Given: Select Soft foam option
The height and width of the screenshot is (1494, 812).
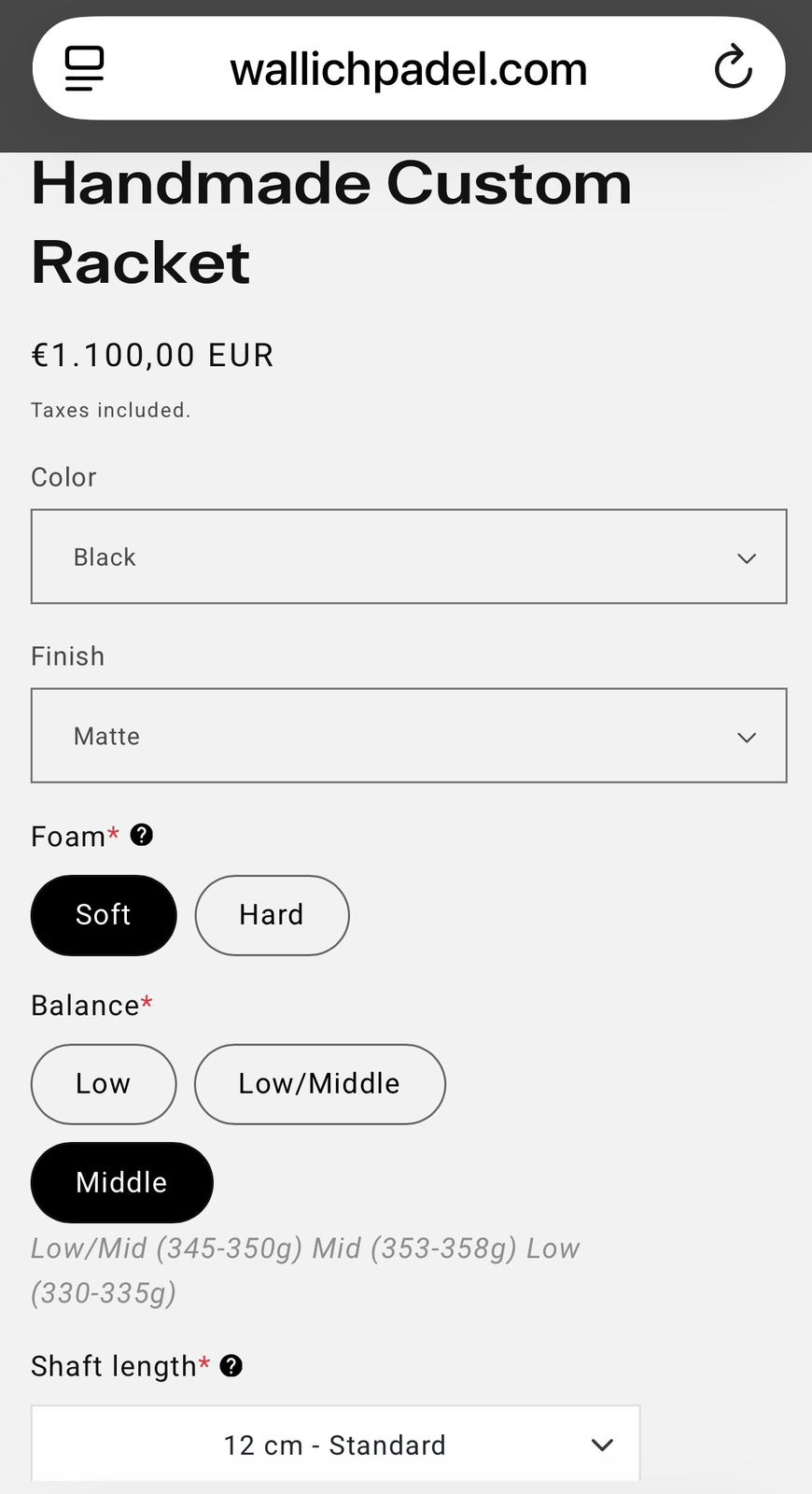Looking at the screenshot, I should 104,915.
